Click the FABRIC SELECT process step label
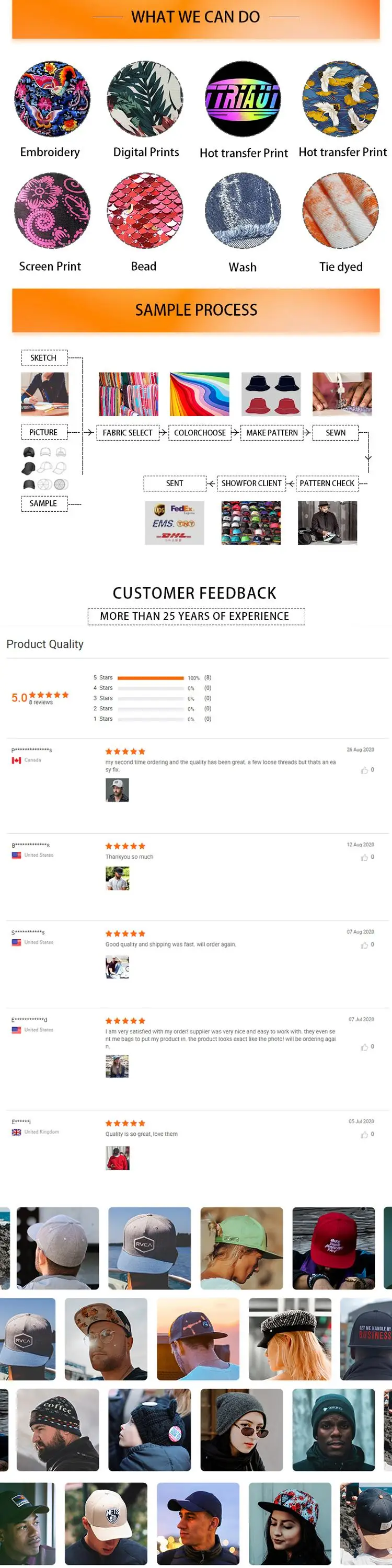 click(x=127, y=433)
